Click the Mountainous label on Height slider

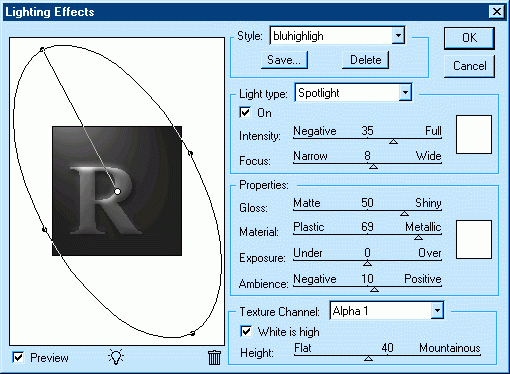pyautogui.click(x=450, y=348)
